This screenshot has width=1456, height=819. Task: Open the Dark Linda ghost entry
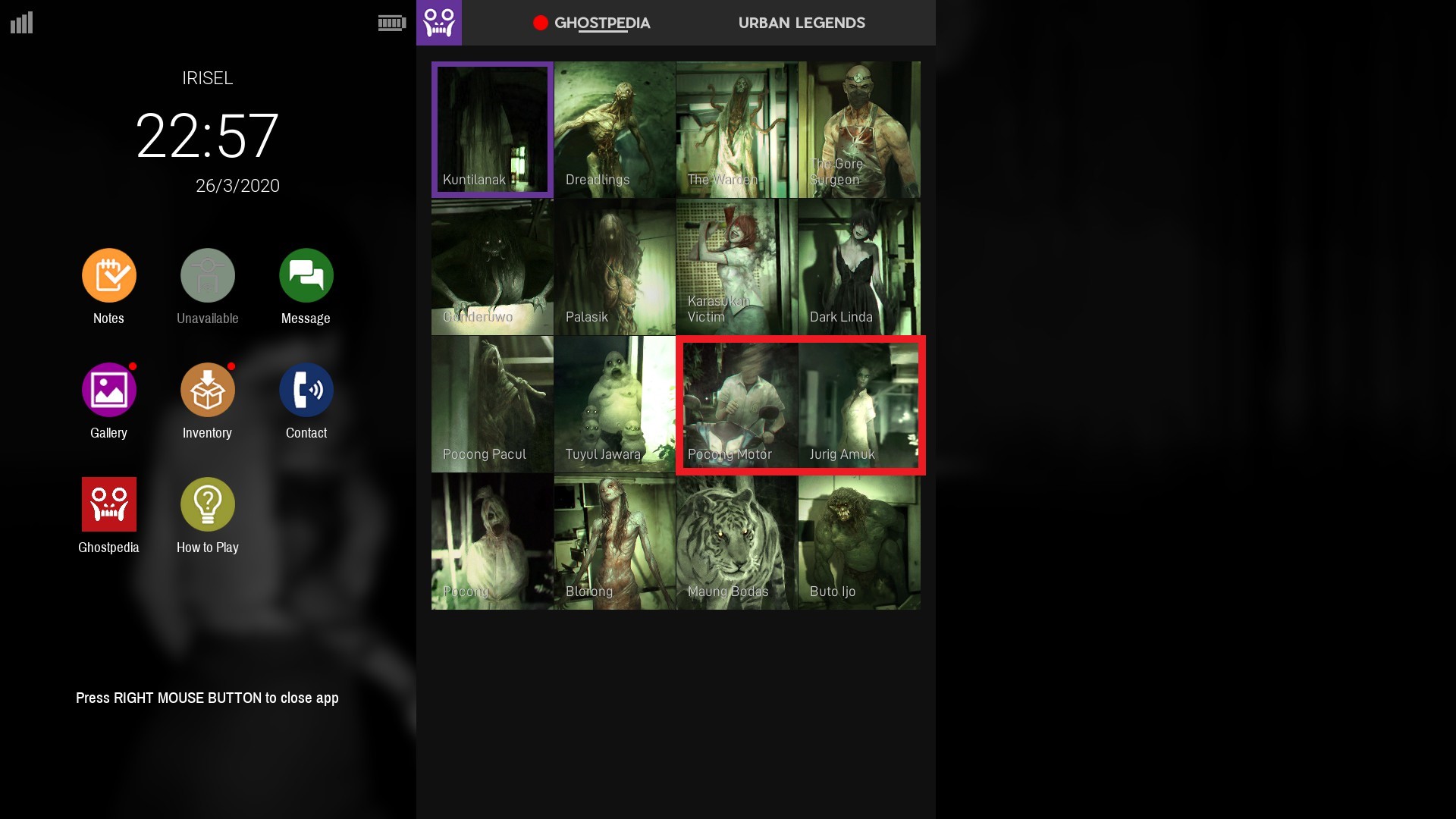click(x=859, y=267)
